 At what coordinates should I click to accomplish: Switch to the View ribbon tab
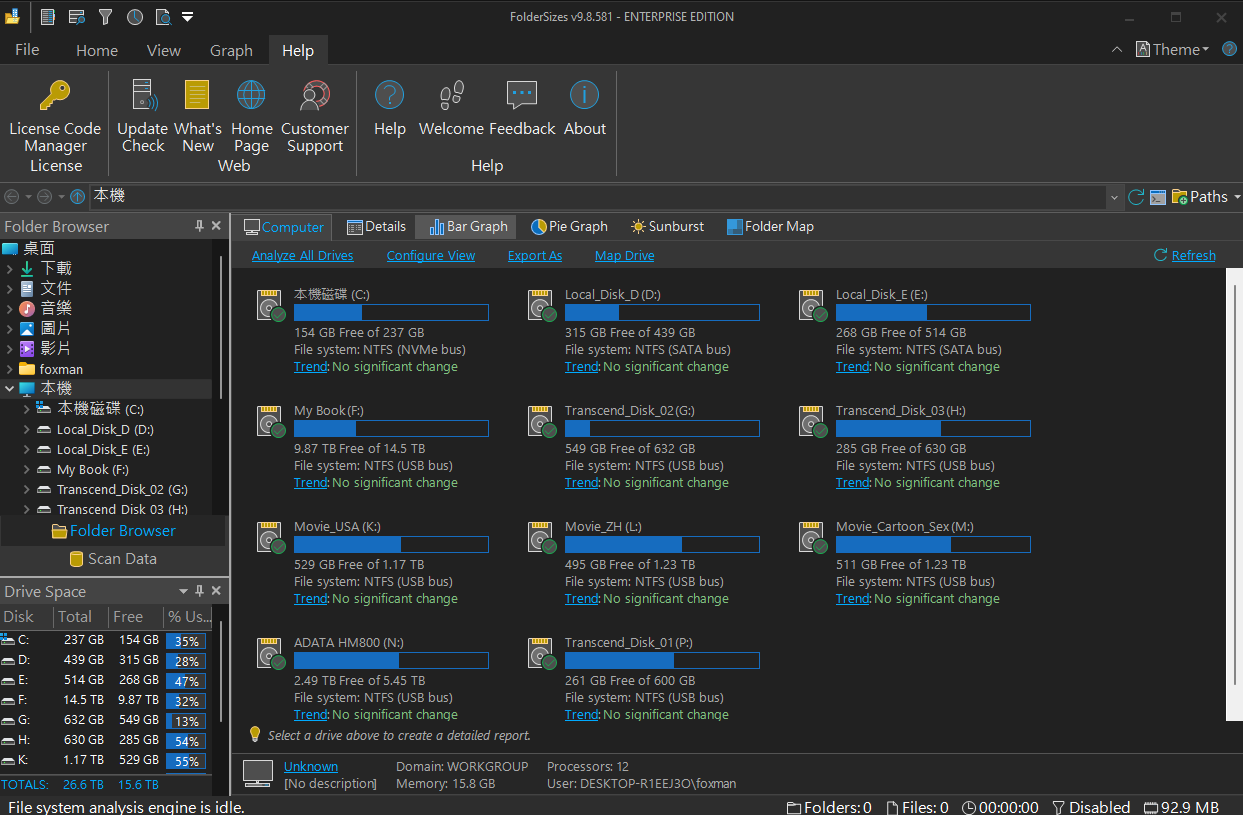point(164,50)
